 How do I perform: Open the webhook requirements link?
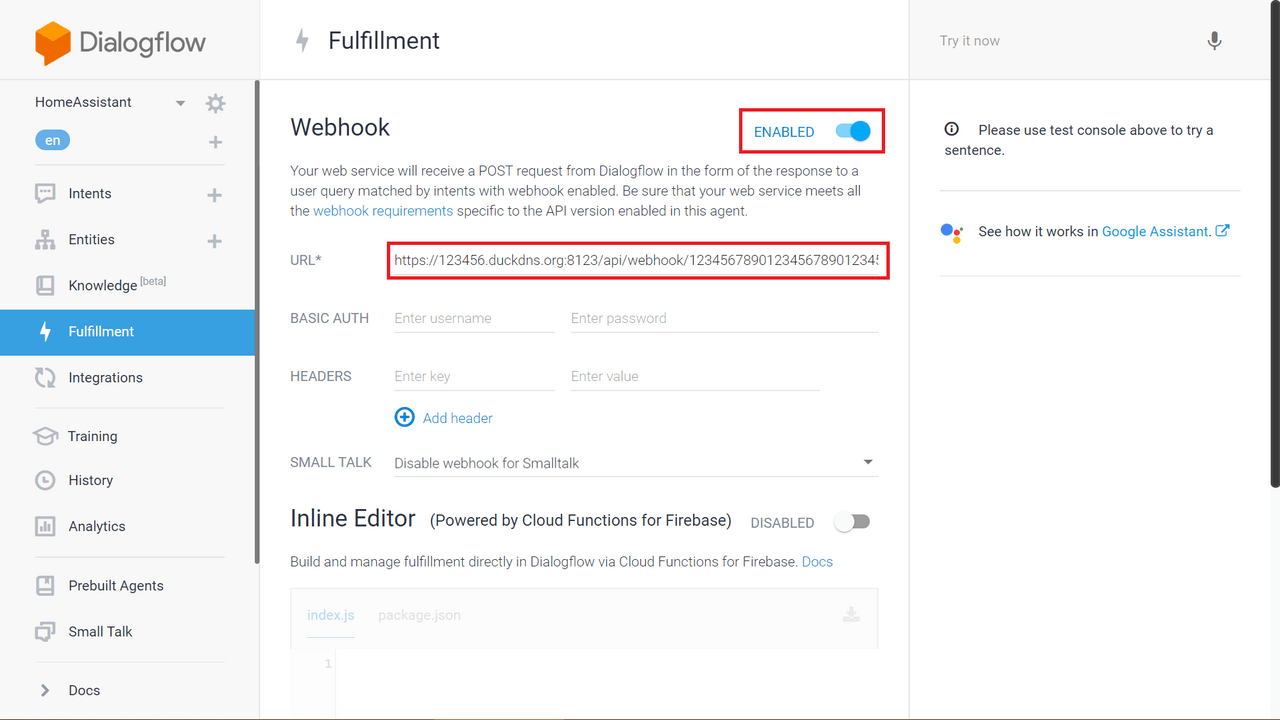click(x=383, y=211)
